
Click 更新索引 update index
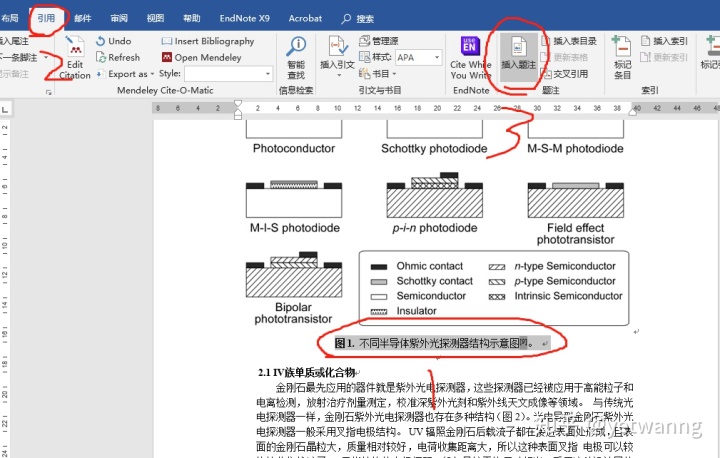pyautogui.click(x=664, y=57)
